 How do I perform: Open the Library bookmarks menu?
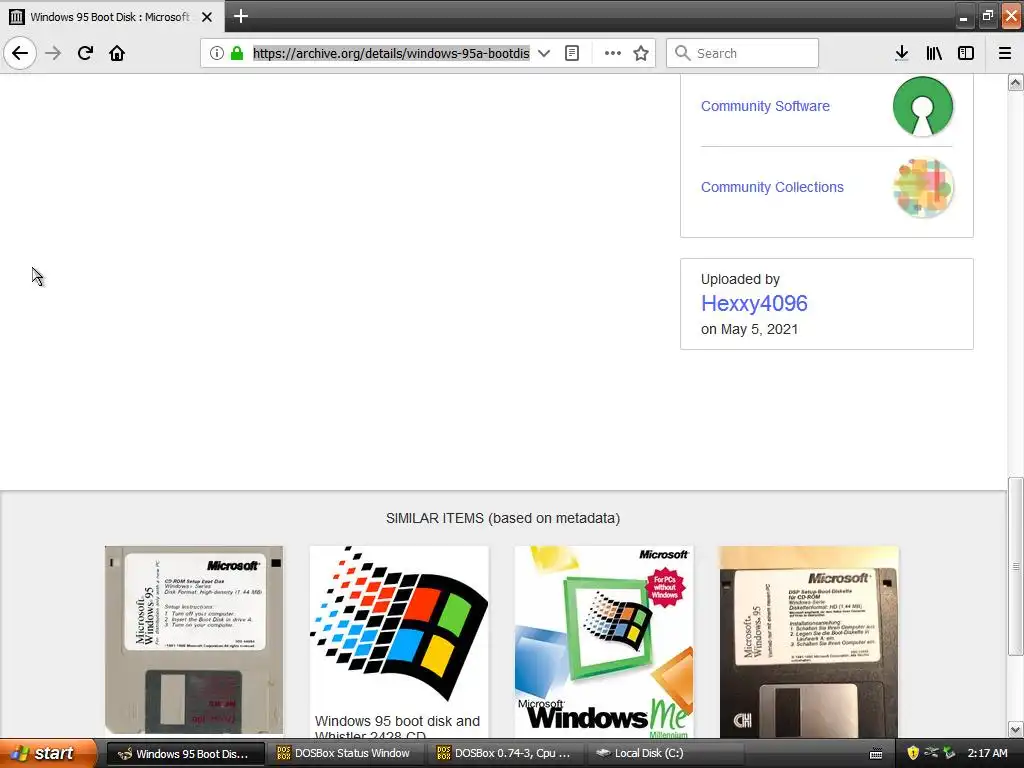pos(934,53)
